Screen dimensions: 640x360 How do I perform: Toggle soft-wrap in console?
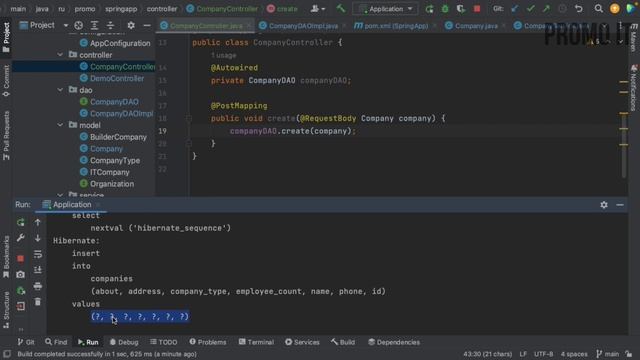pos(38,254)
